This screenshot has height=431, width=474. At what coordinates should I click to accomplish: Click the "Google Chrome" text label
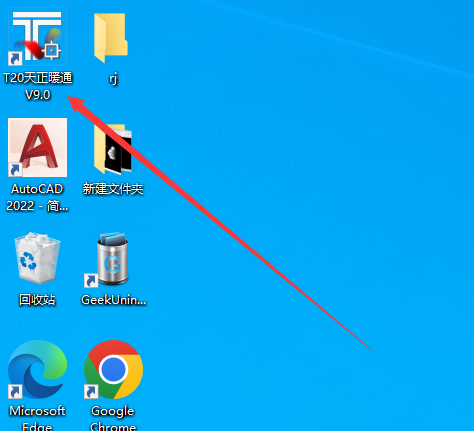click(113, 417)
